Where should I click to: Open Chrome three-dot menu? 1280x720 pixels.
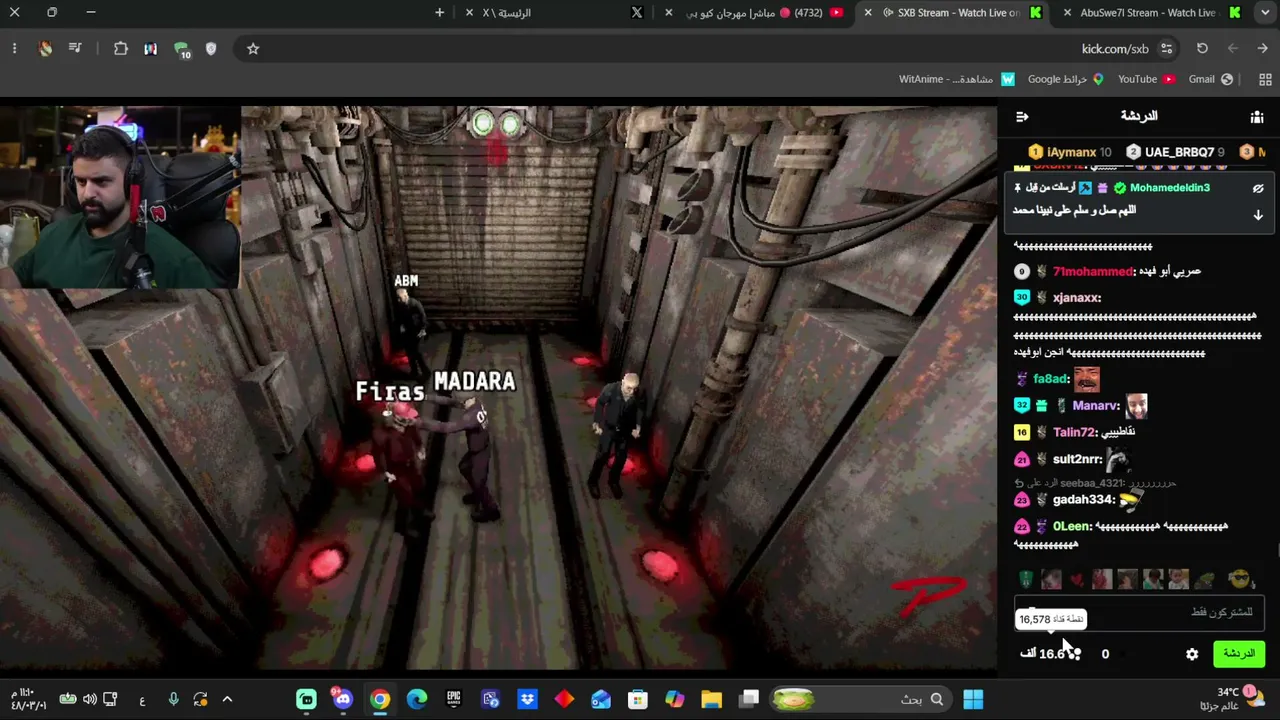(14, 49)
